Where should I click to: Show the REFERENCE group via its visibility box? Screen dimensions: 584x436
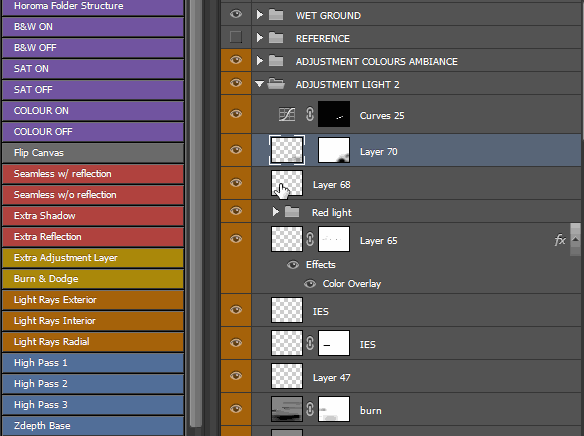(236, 37)
